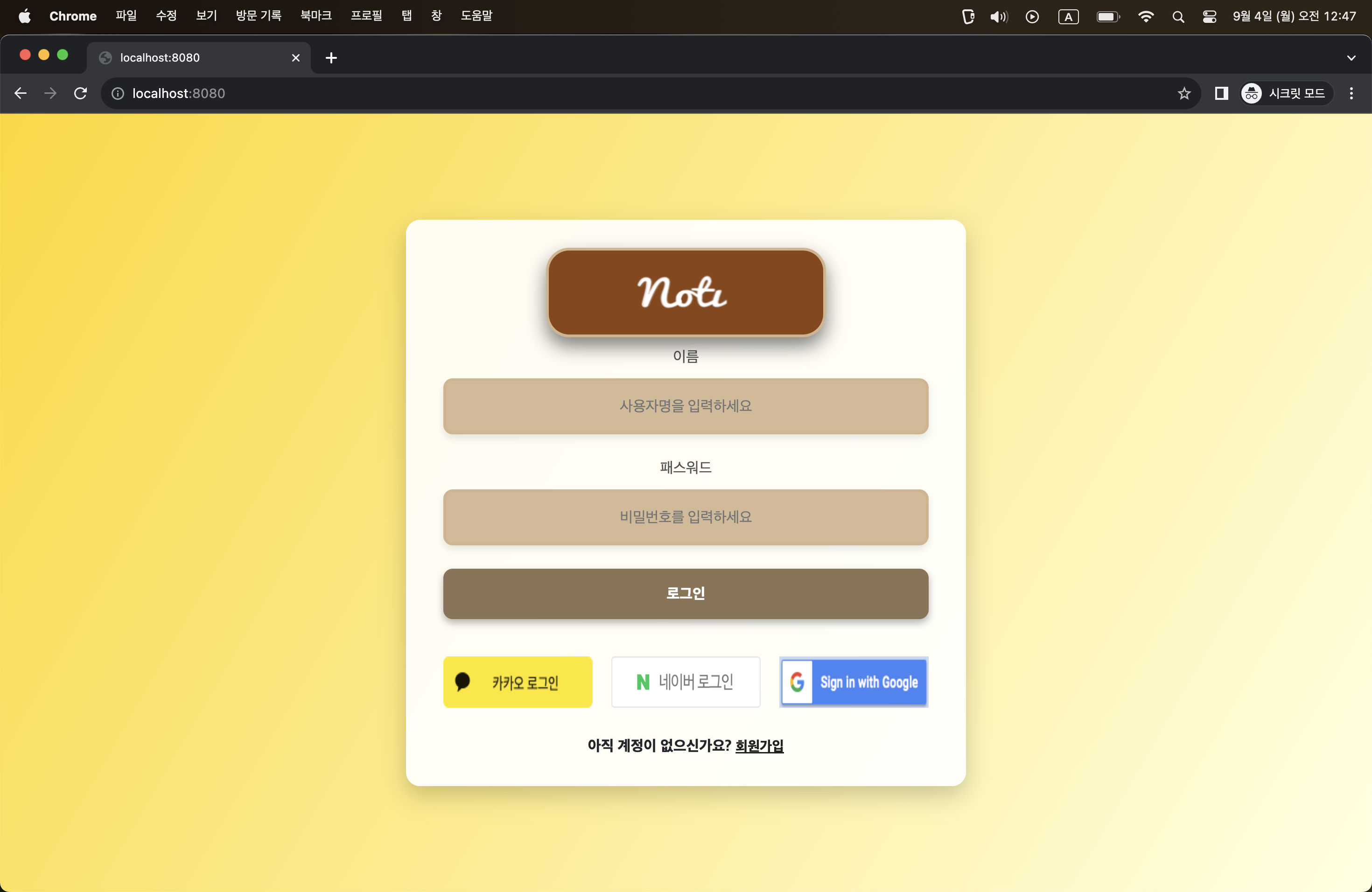Viewport: 1372px width, 892px height.
Task: Open Chrome's three-dot menu
Action: (x=1351, y=93)
